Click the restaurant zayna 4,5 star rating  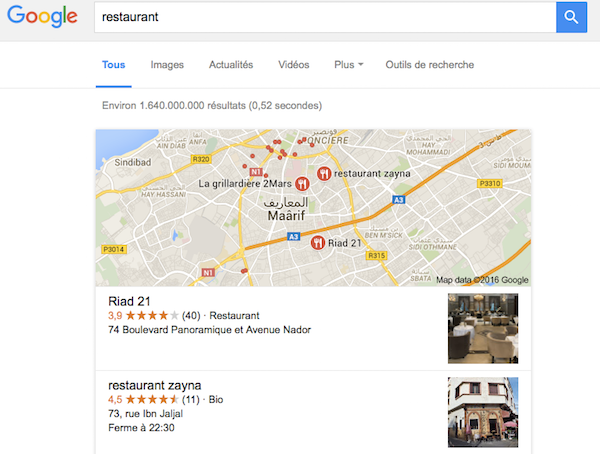pos(152,399)
